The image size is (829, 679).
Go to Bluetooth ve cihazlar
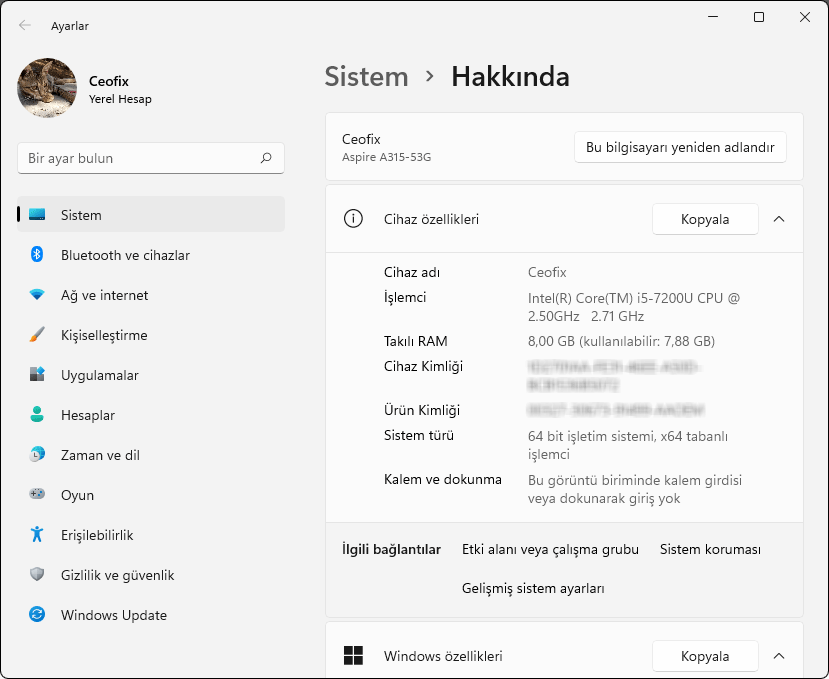click(151, 255)
